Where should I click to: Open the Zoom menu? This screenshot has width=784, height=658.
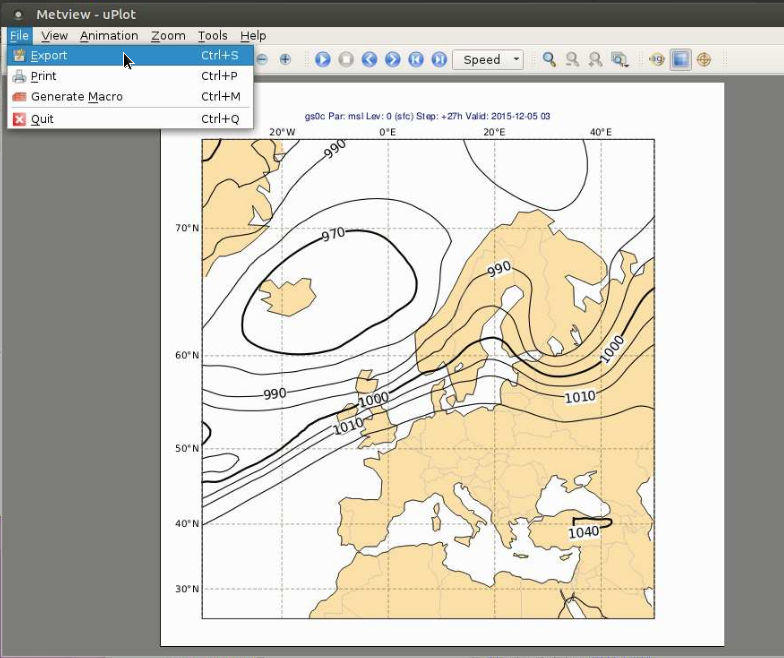coord(168,36)
